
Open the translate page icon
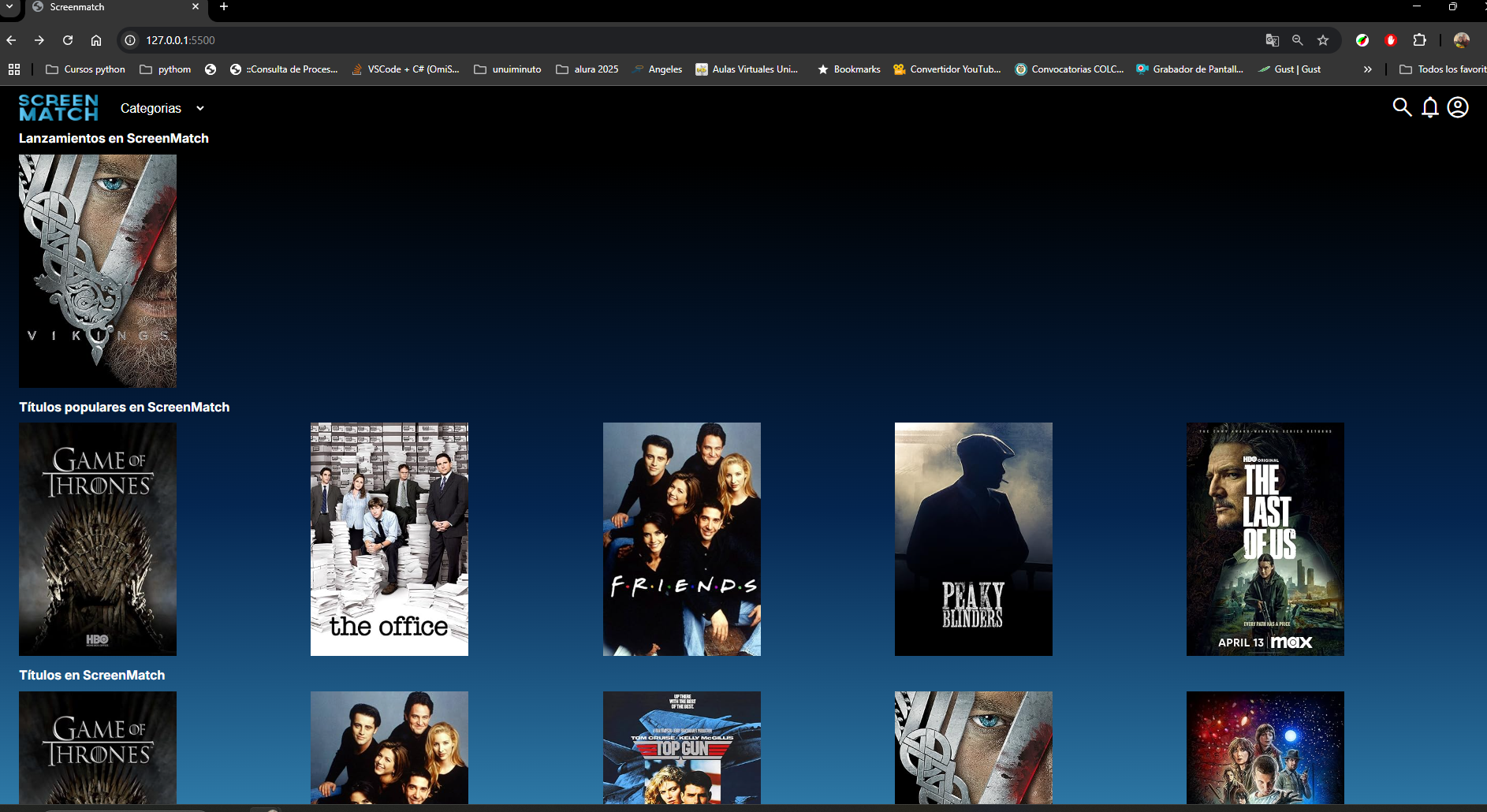pyautogui.click(x=1273, y=40)
